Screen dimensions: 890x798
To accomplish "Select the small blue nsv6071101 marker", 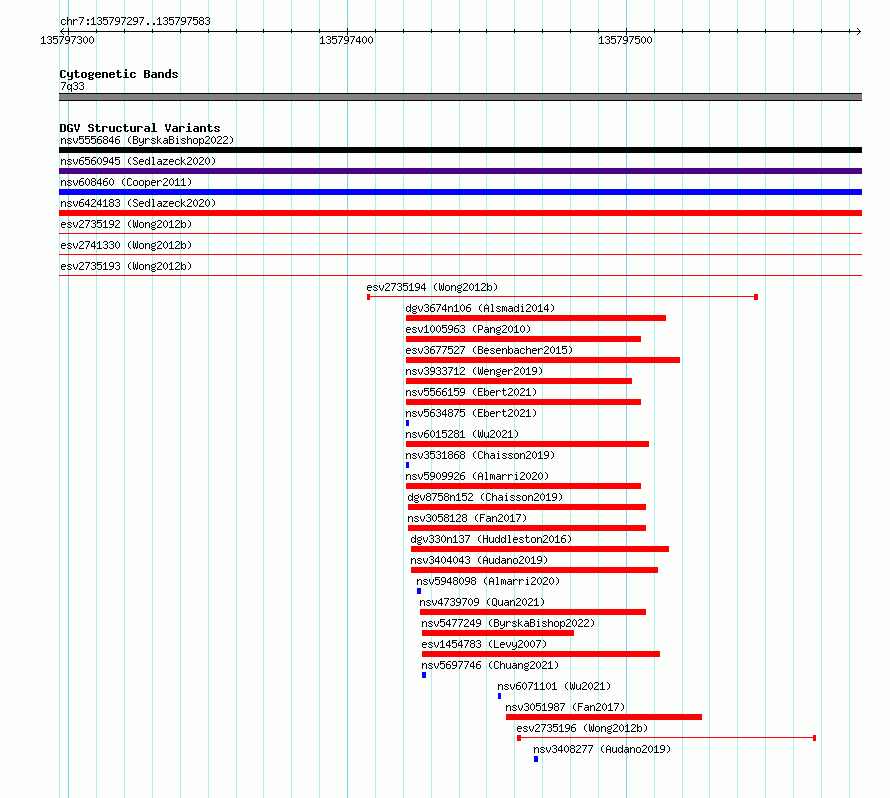I will click(499, 696).
